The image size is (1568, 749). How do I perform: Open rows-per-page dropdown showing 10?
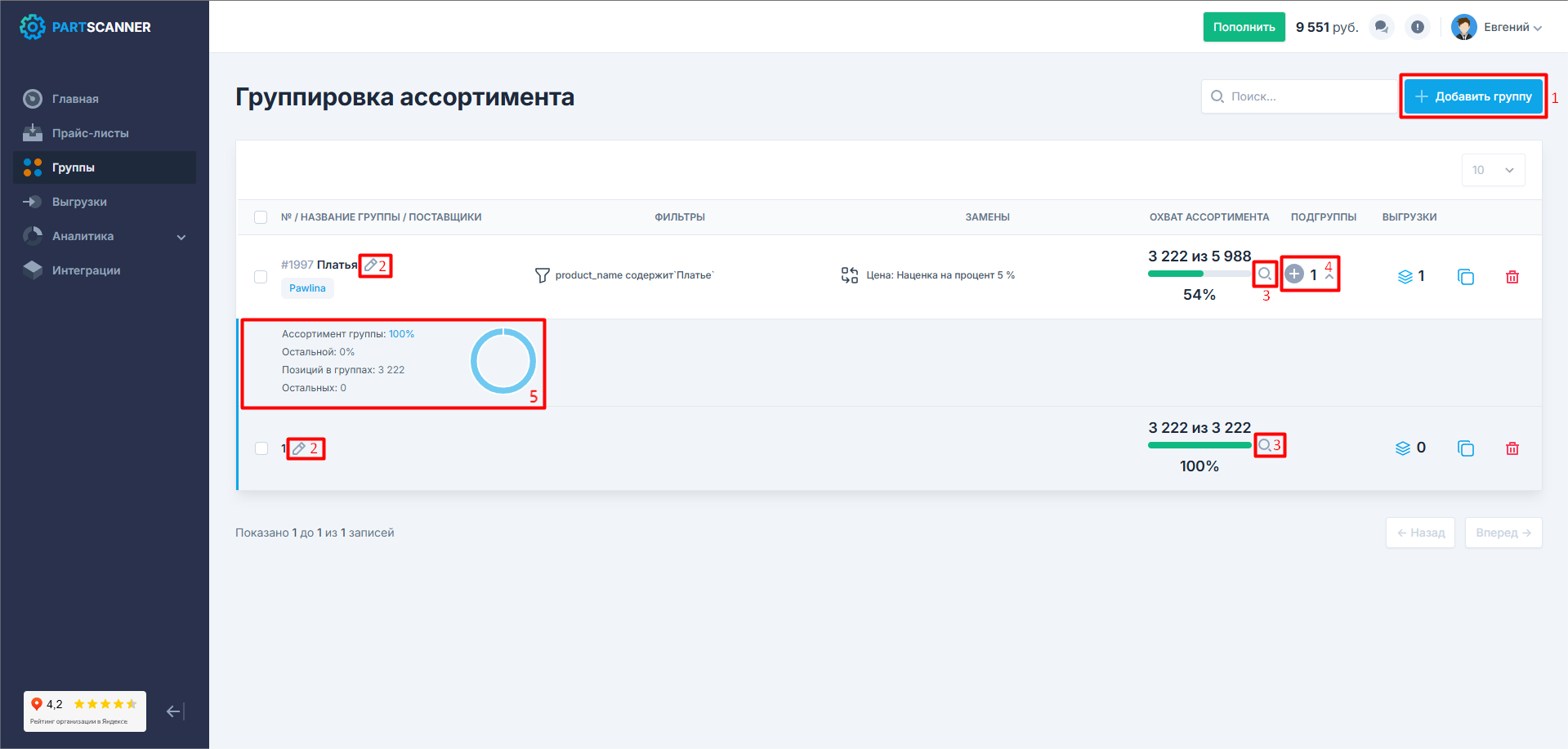(x=1493, y=170)
